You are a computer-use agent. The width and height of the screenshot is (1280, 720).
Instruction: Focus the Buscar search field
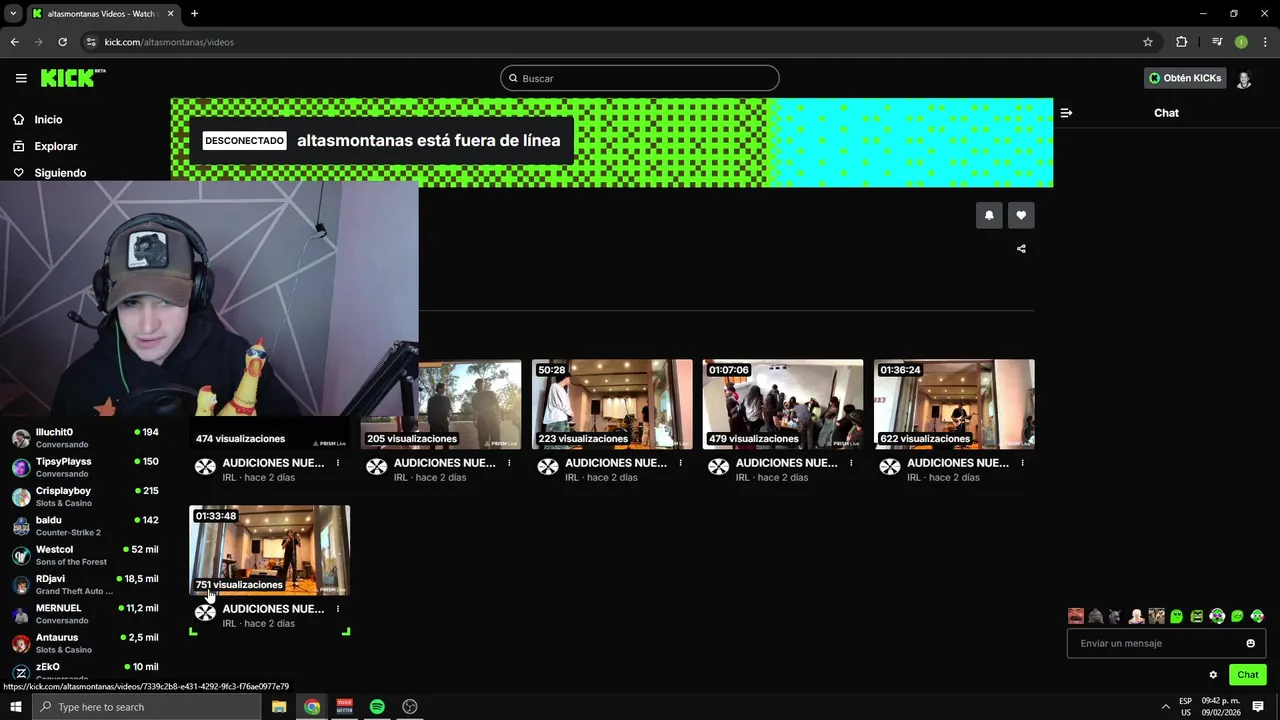[640, 78]
